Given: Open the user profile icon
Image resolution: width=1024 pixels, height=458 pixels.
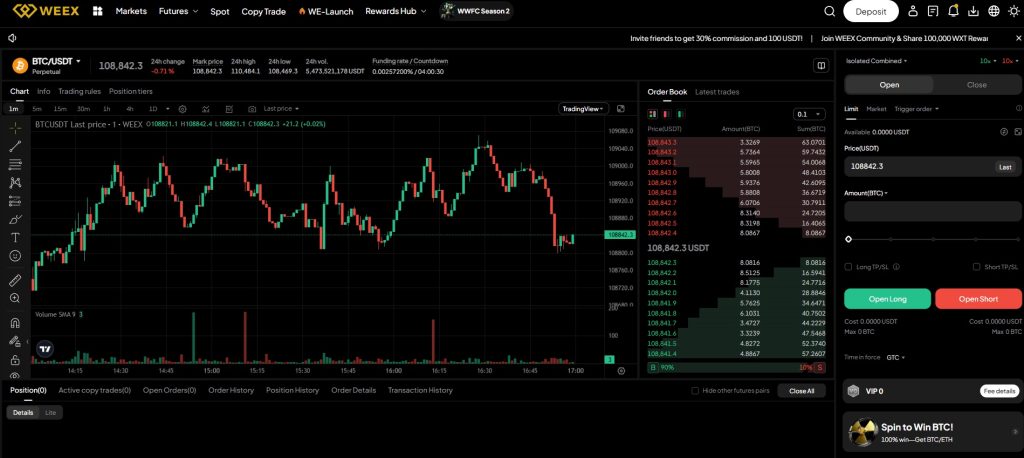Looking at the screenshot, I should tap(913, 11).
